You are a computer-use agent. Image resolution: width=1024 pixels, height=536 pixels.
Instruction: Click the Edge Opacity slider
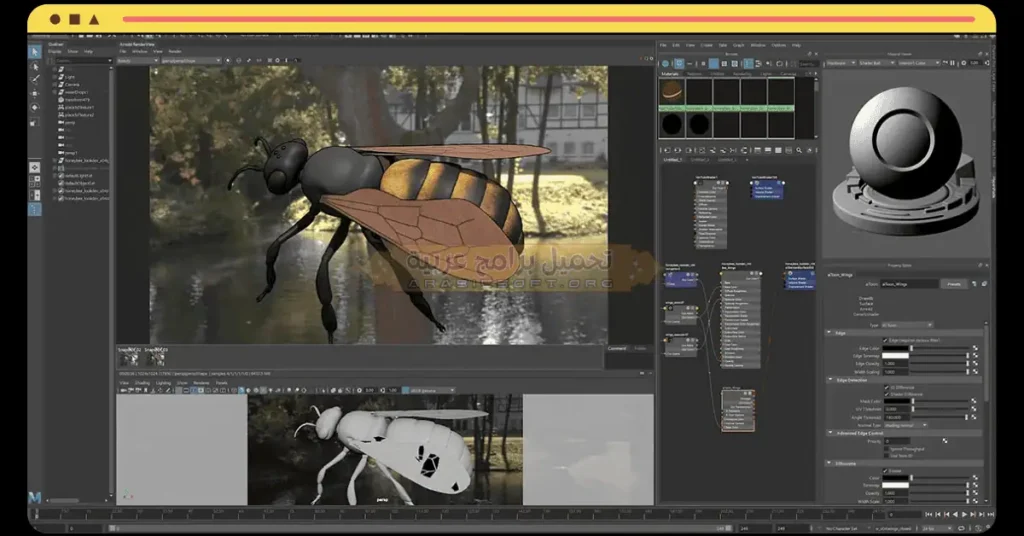(939, 364)
